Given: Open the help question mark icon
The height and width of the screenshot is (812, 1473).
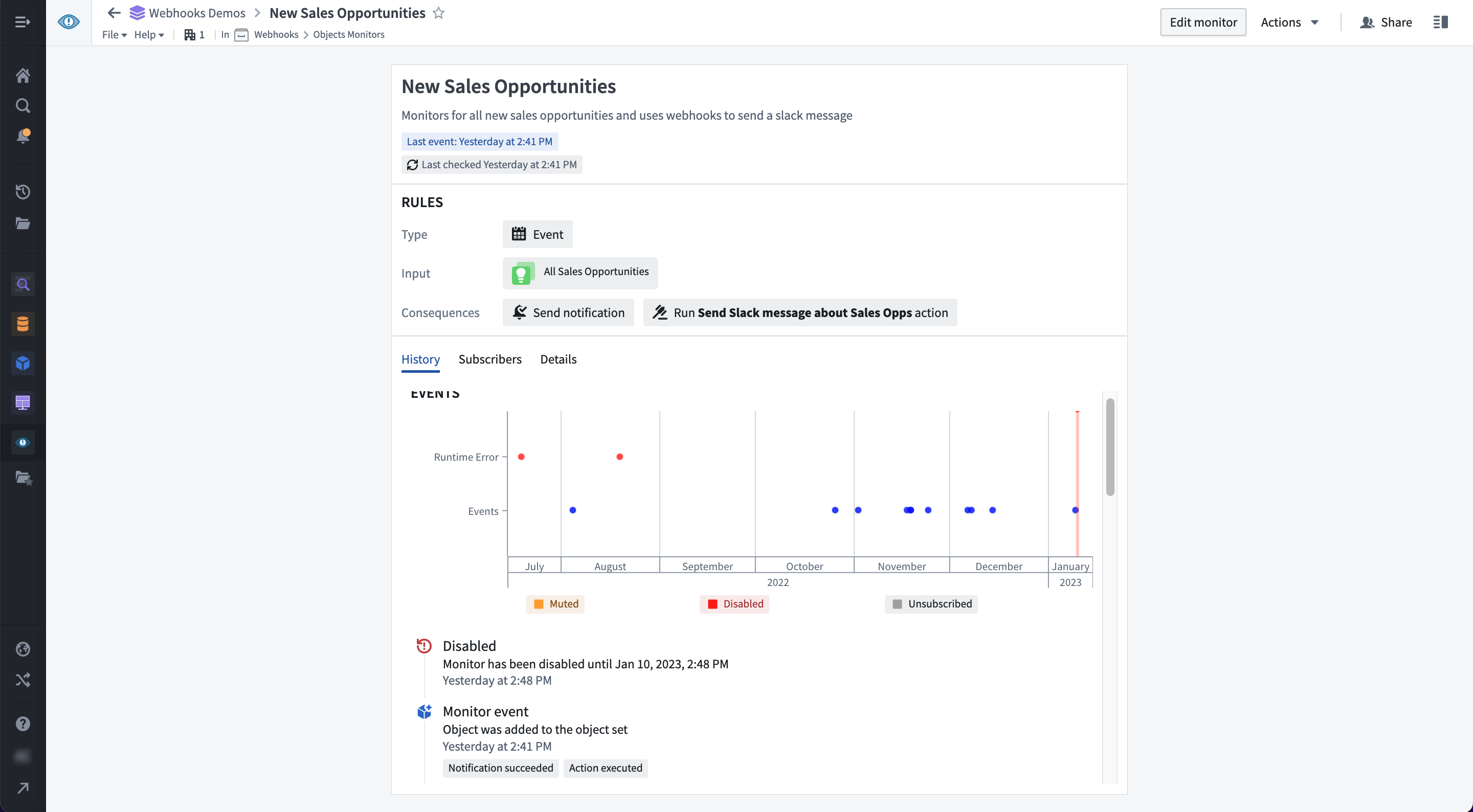Looking at the screenshot, I should (x=23, y=724).
